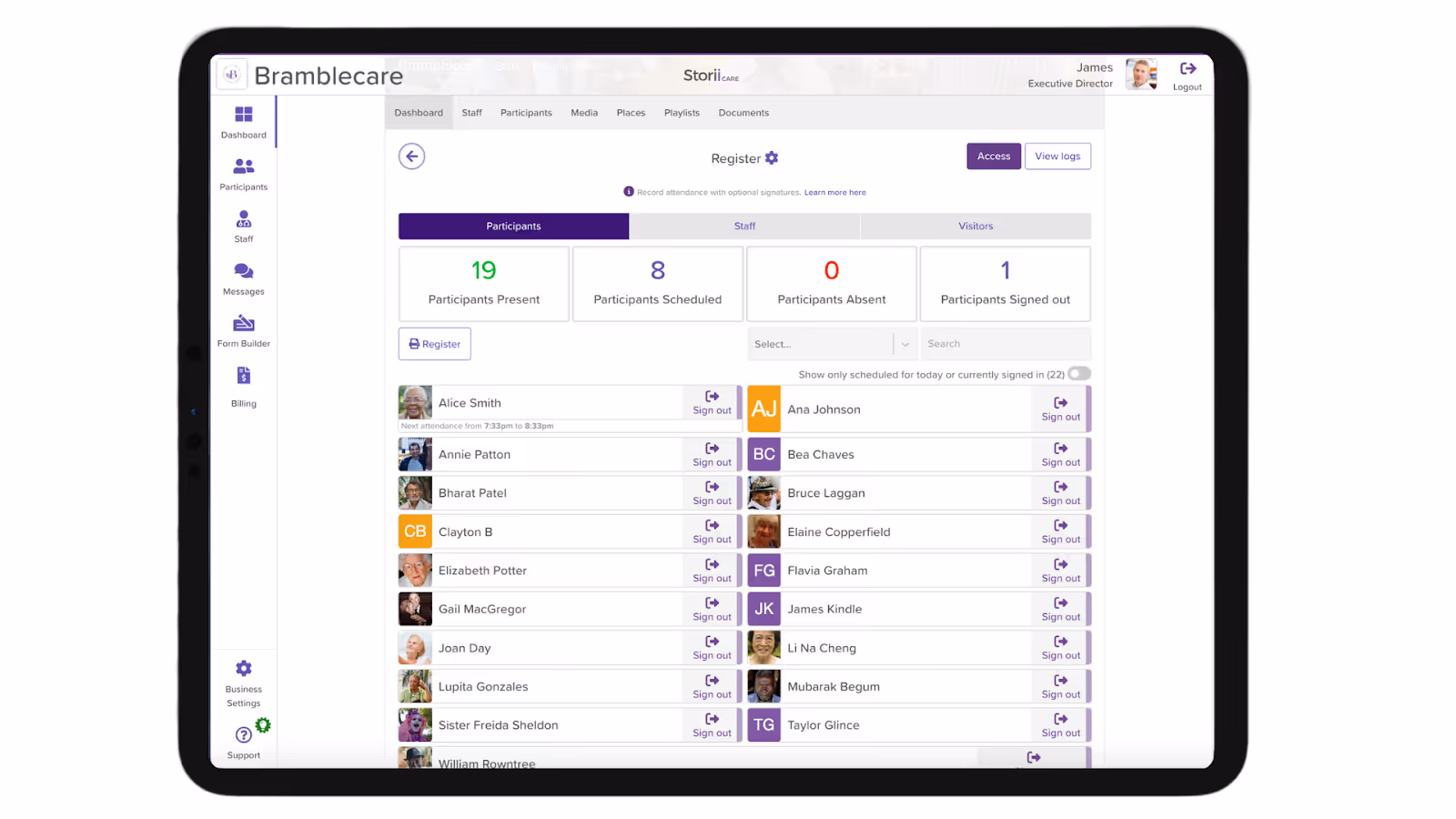Sign out Bruce Laggan

point(1061,492)
